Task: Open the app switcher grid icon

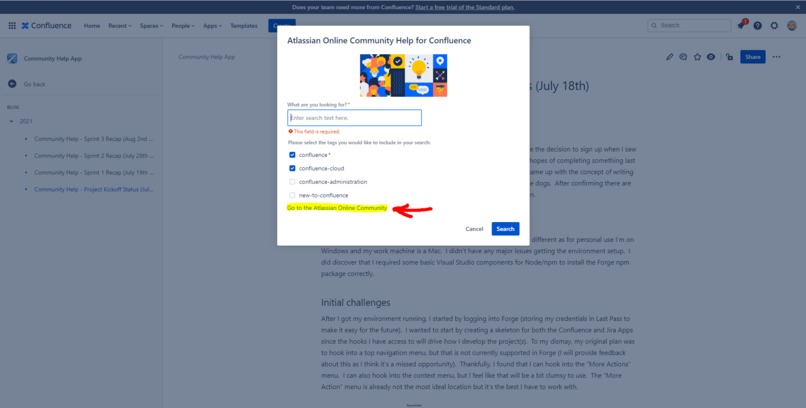Action: (x=12, y=26)
